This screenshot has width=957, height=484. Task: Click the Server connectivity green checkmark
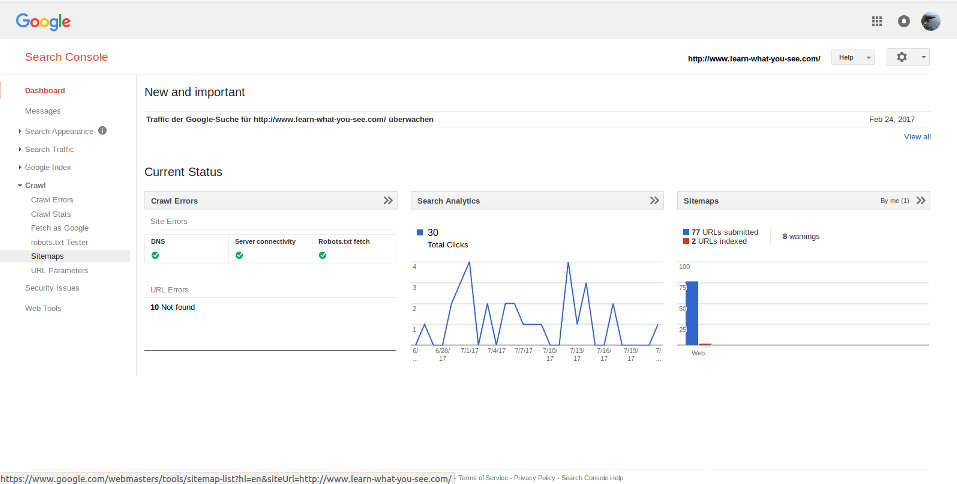coord(239,255)
